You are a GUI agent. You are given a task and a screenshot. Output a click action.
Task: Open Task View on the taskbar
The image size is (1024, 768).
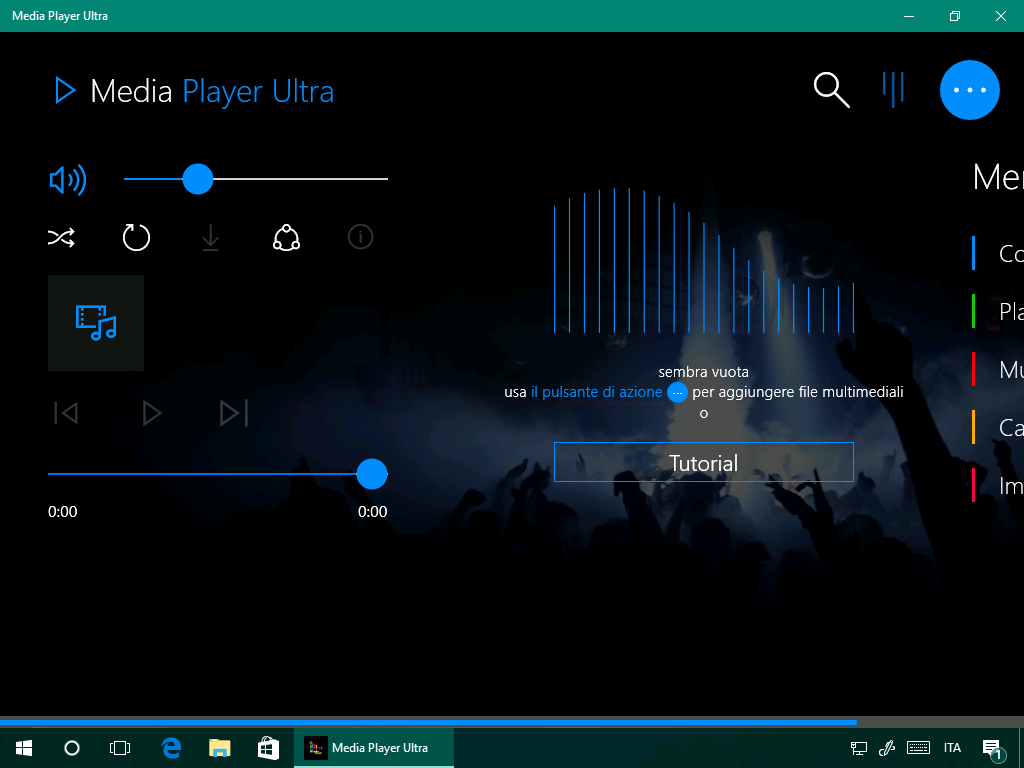(x=120, y=748)
